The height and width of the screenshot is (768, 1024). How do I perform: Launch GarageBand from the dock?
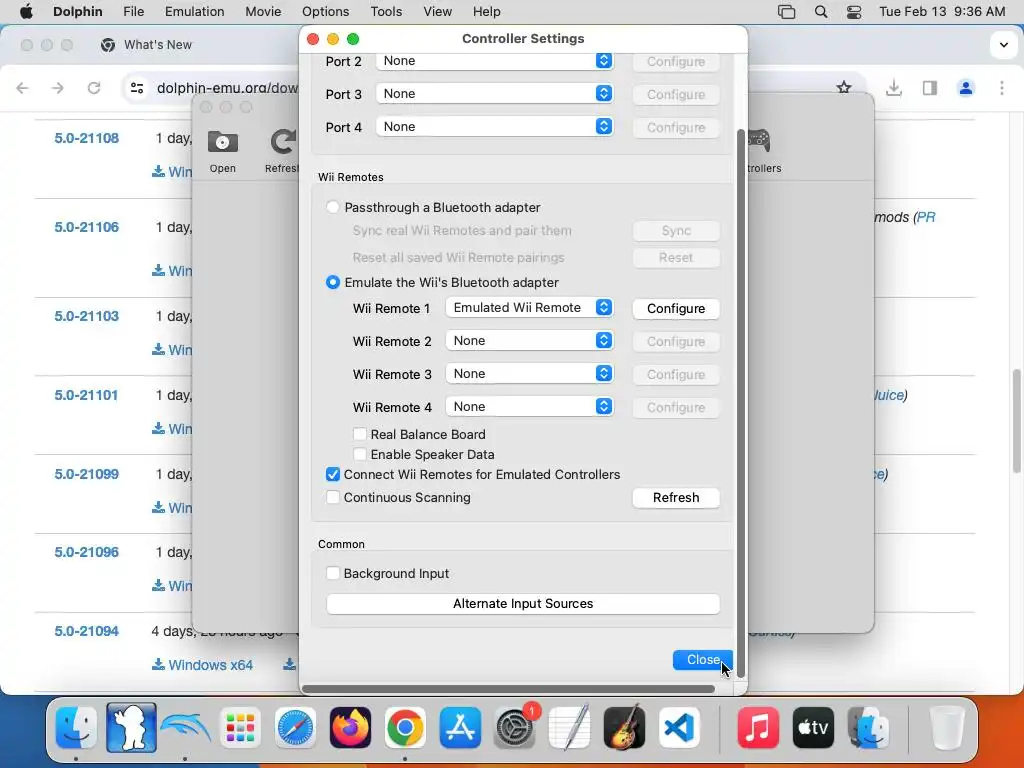pyautogui.click(x=624, y=728)
